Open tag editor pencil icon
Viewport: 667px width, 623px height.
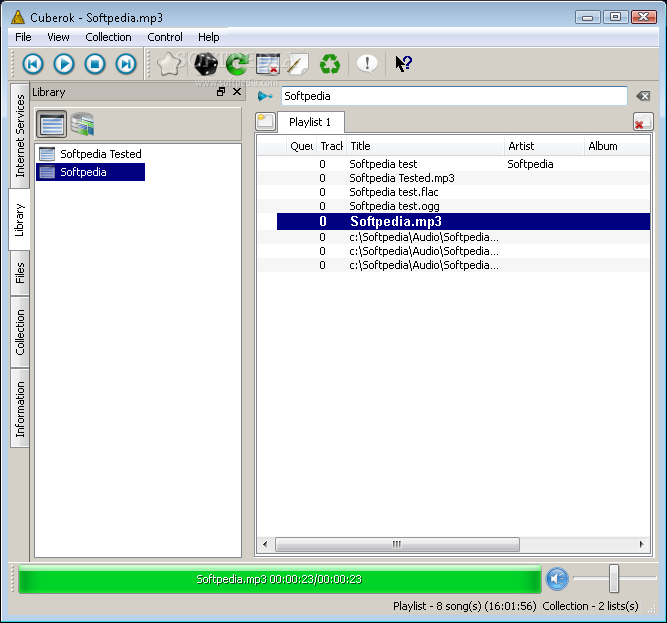[x=298, y=64]
